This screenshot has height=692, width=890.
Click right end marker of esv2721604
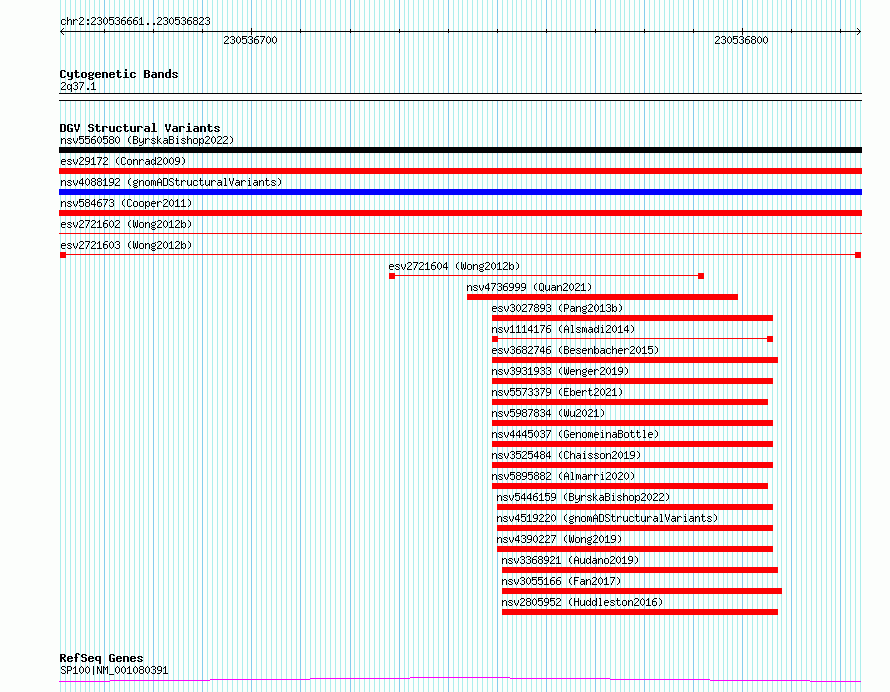[701, 276]
